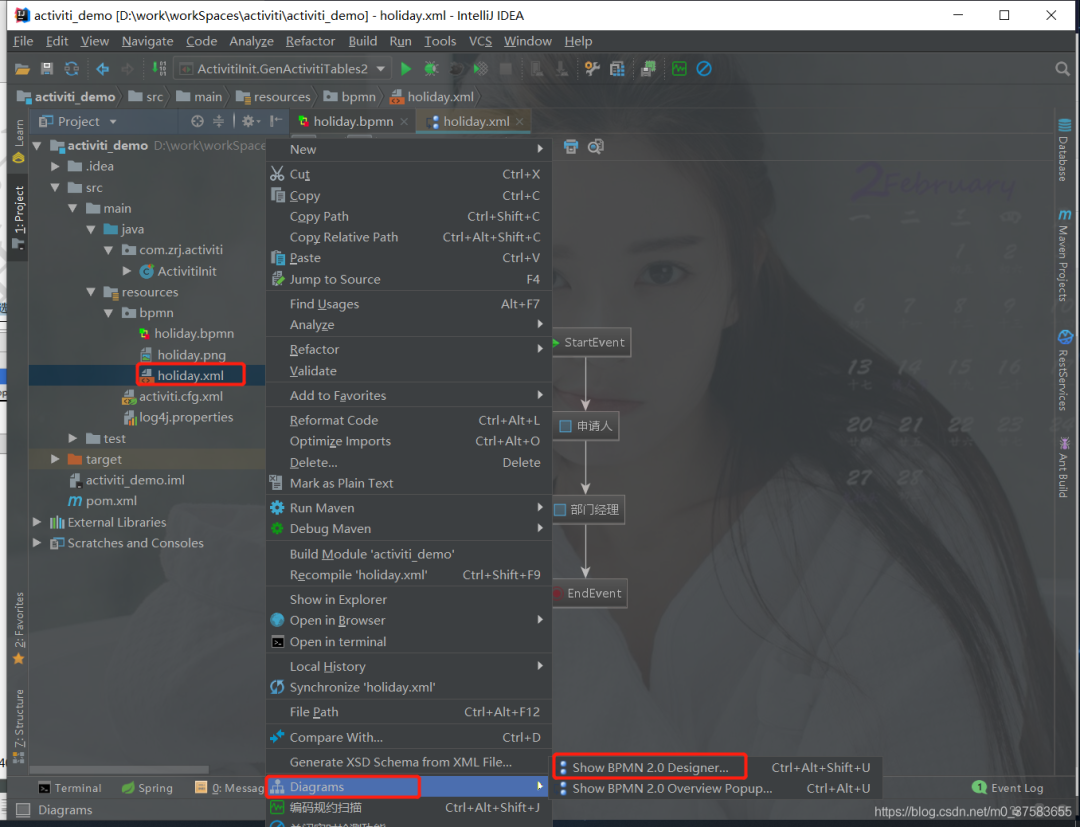This screenshot has height=827, width=1080.
Task: Expand the test folder
Action: tap(73, 439)
